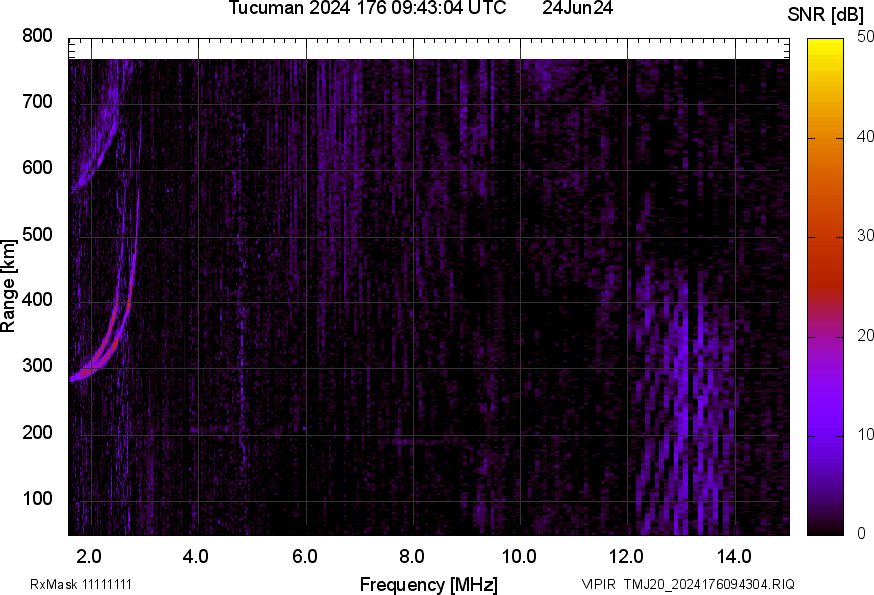
Task: Click the 24Jun24 date label
Action: point(578,9)
